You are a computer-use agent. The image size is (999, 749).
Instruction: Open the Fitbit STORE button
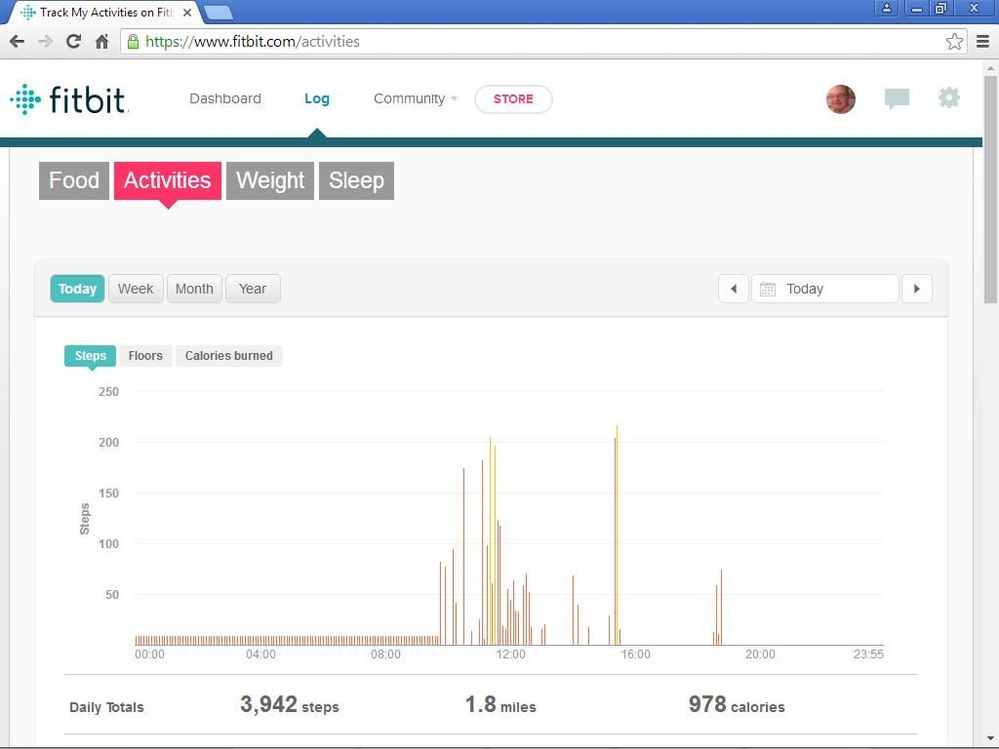pos(514,99)
